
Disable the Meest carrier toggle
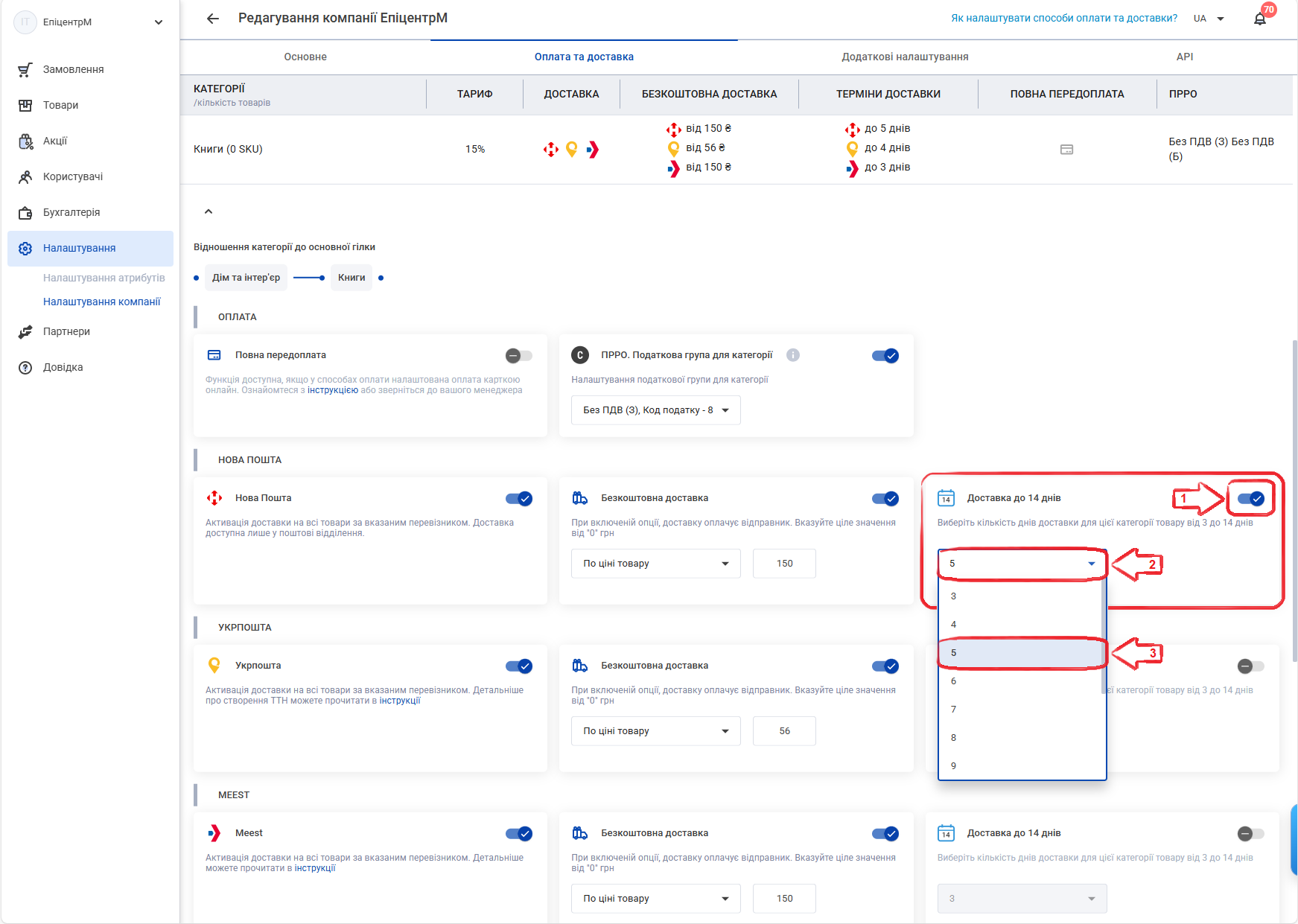(x=519, y=834)
